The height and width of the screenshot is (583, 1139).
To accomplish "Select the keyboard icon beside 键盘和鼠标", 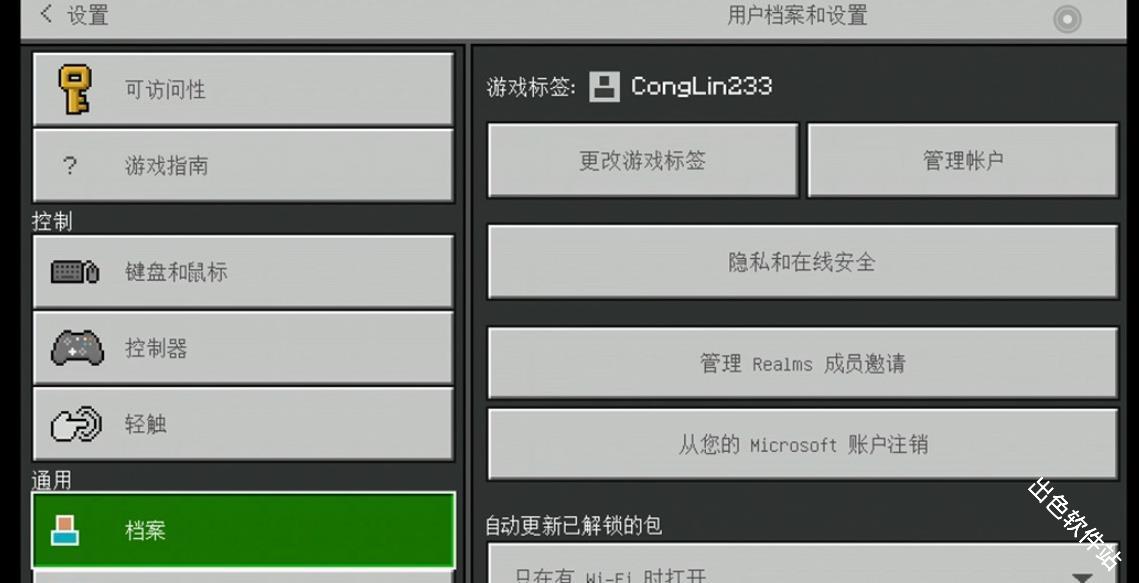I will pyautogui.click(x=75, y=270).
